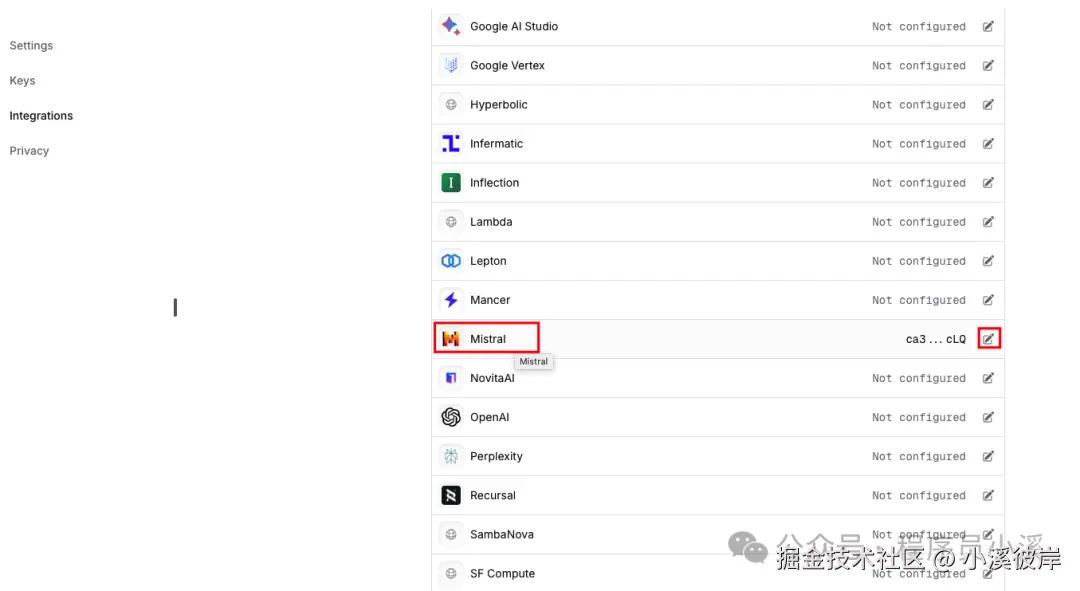Click Not configured status for Recursal
This screenshot has height=591, width=1080.
pos(919,495)
